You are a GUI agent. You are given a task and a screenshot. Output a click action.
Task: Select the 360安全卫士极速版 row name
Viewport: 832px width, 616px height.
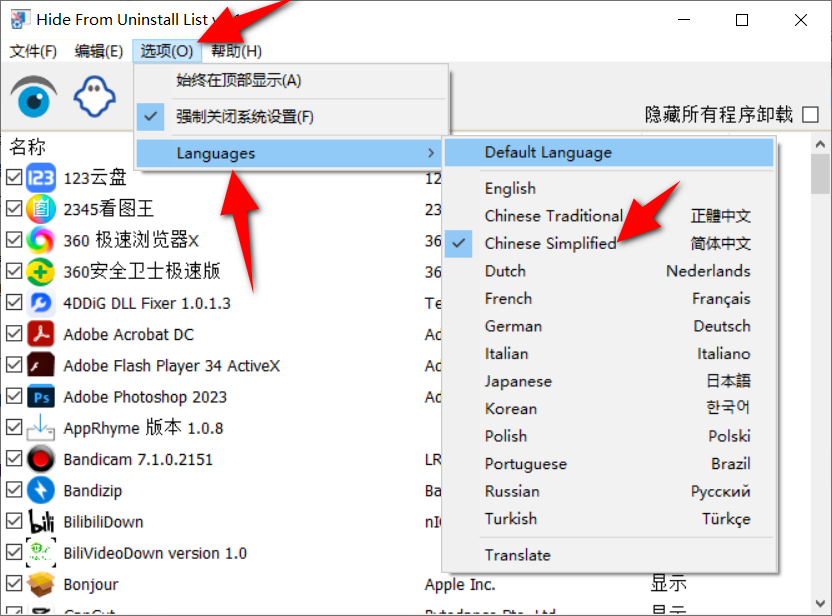click(142, 271)
